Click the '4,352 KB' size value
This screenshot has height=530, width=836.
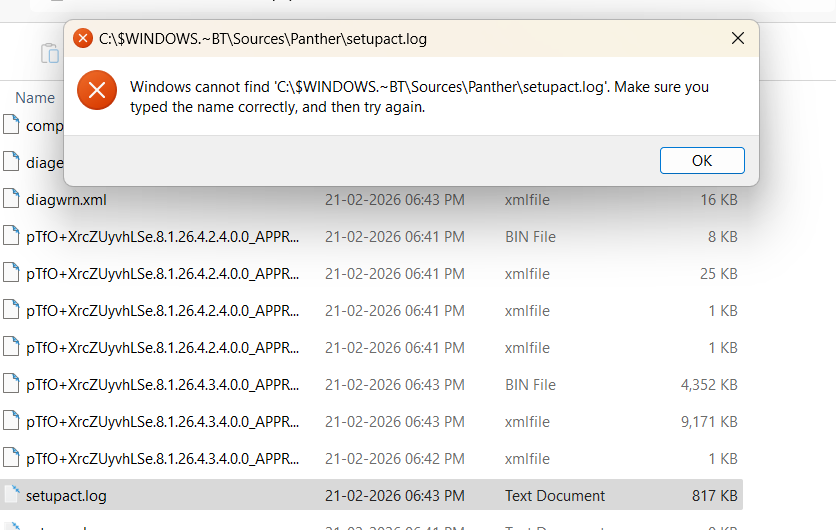[709, 385]
